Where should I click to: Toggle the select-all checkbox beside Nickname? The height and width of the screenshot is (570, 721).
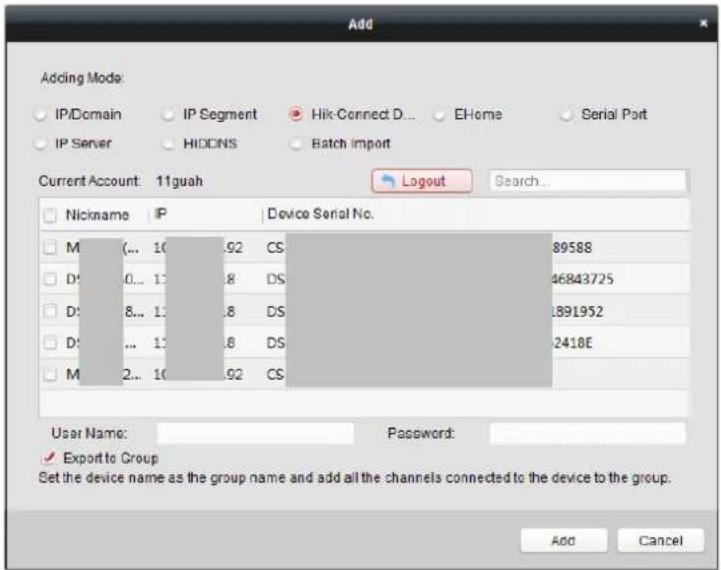click(50, 215)
